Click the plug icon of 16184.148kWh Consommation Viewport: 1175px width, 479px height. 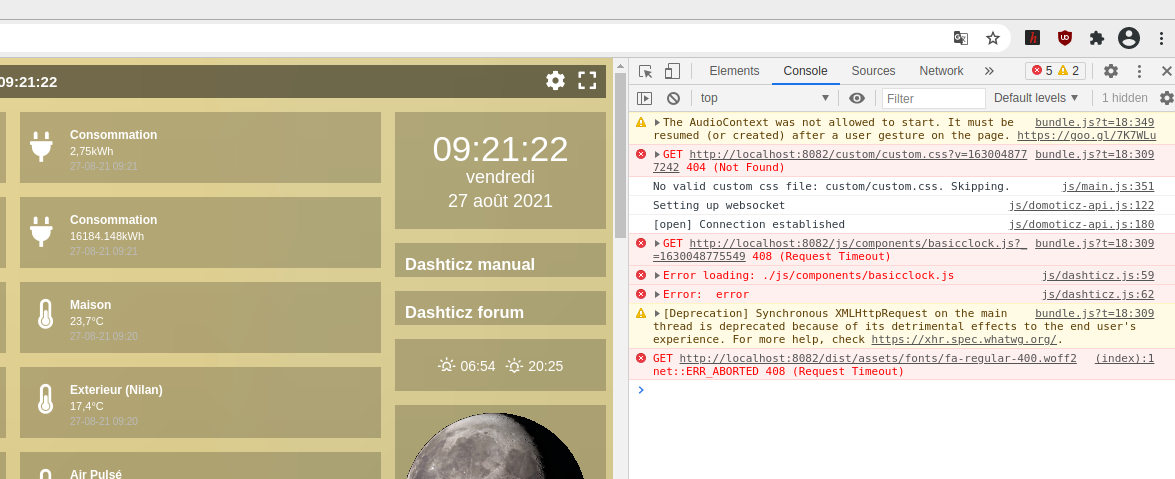[41, 232]
